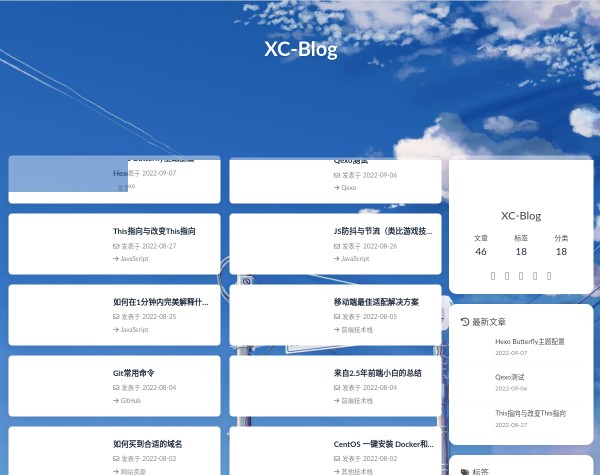Viewport: 600px width, 475px height.
Task: Open the 标签 count in profile card
Action: pos(521,245)
